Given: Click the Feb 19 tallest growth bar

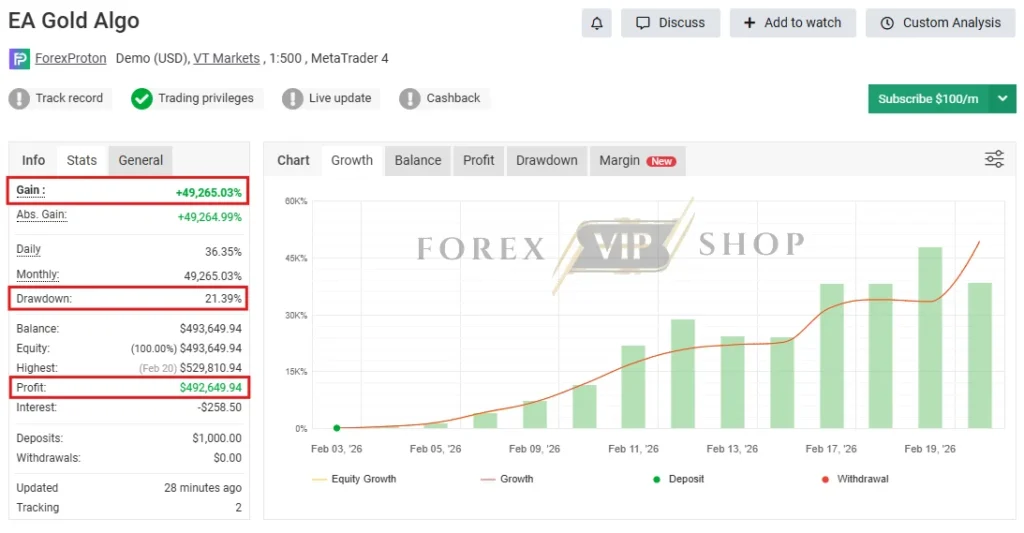Looking at the screenshot, I should (x=930, y=338).
